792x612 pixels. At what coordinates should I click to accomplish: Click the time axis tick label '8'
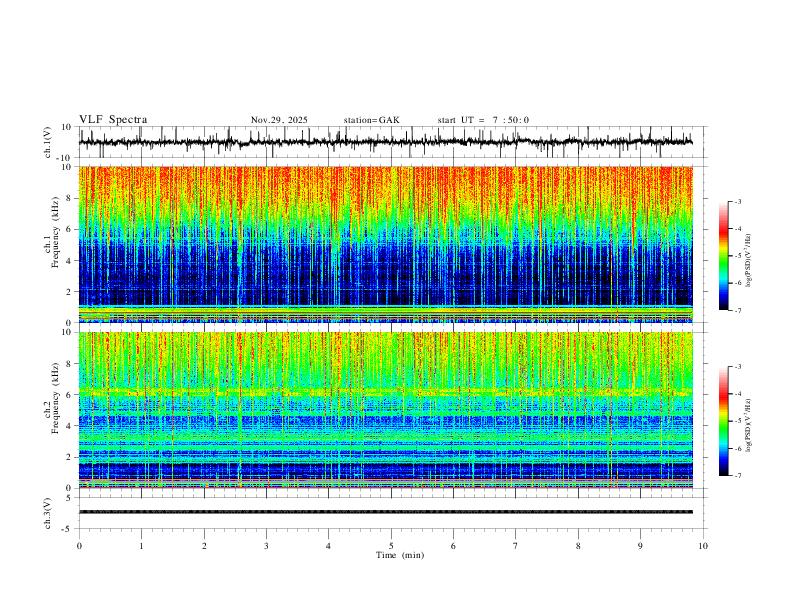[x=578, y=546]
